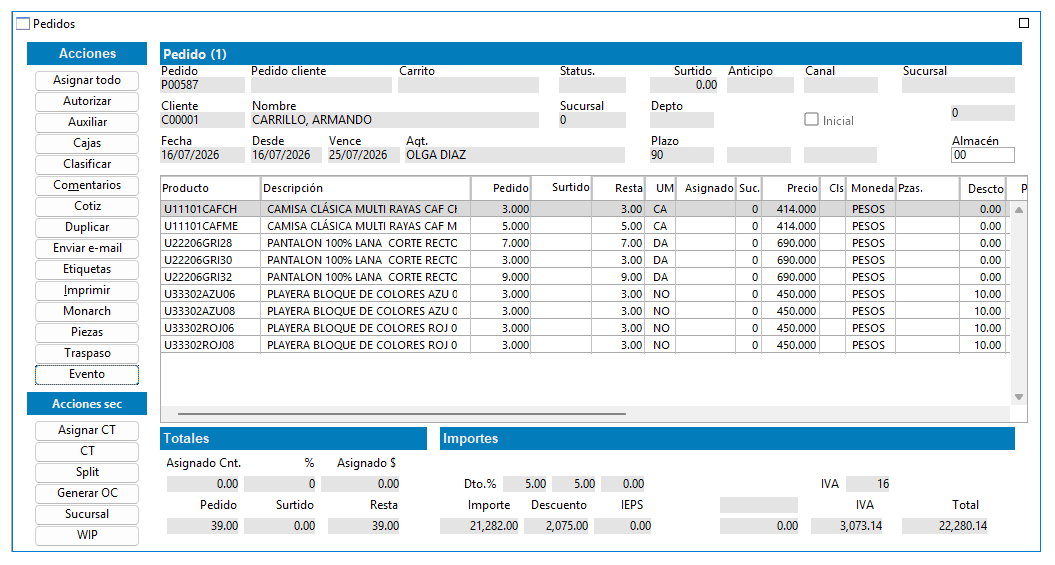Print the order with Imprimir
Image resolution: width=1055 pixels, height=565 pixels.
(x=87, y=290)
